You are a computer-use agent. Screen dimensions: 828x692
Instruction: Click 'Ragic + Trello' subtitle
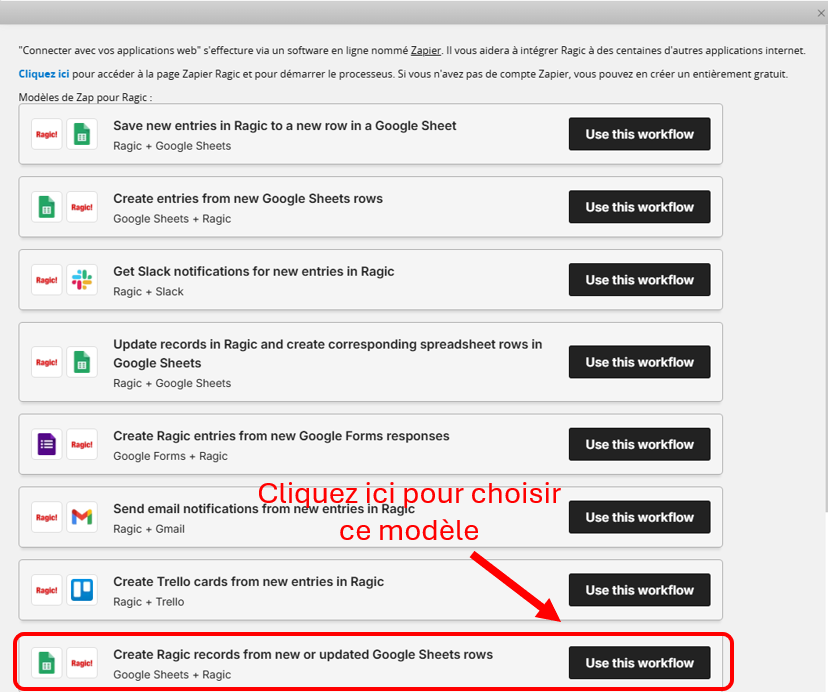coord(148,602)
